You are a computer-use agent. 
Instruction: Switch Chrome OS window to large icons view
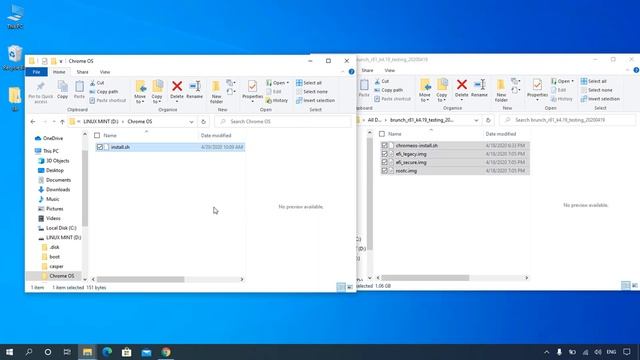[x=350, y=287]
